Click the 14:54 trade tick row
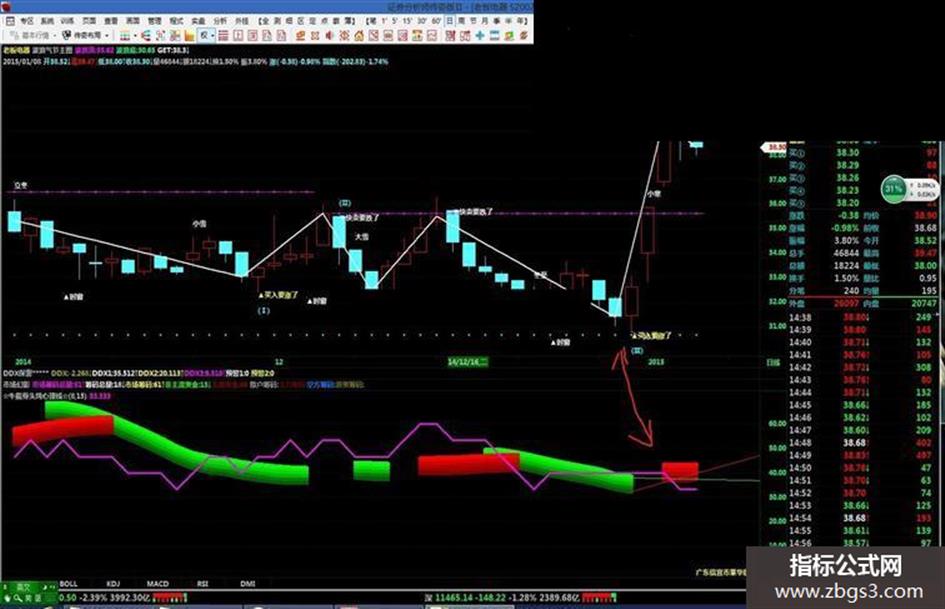 (x=862, y=518)
